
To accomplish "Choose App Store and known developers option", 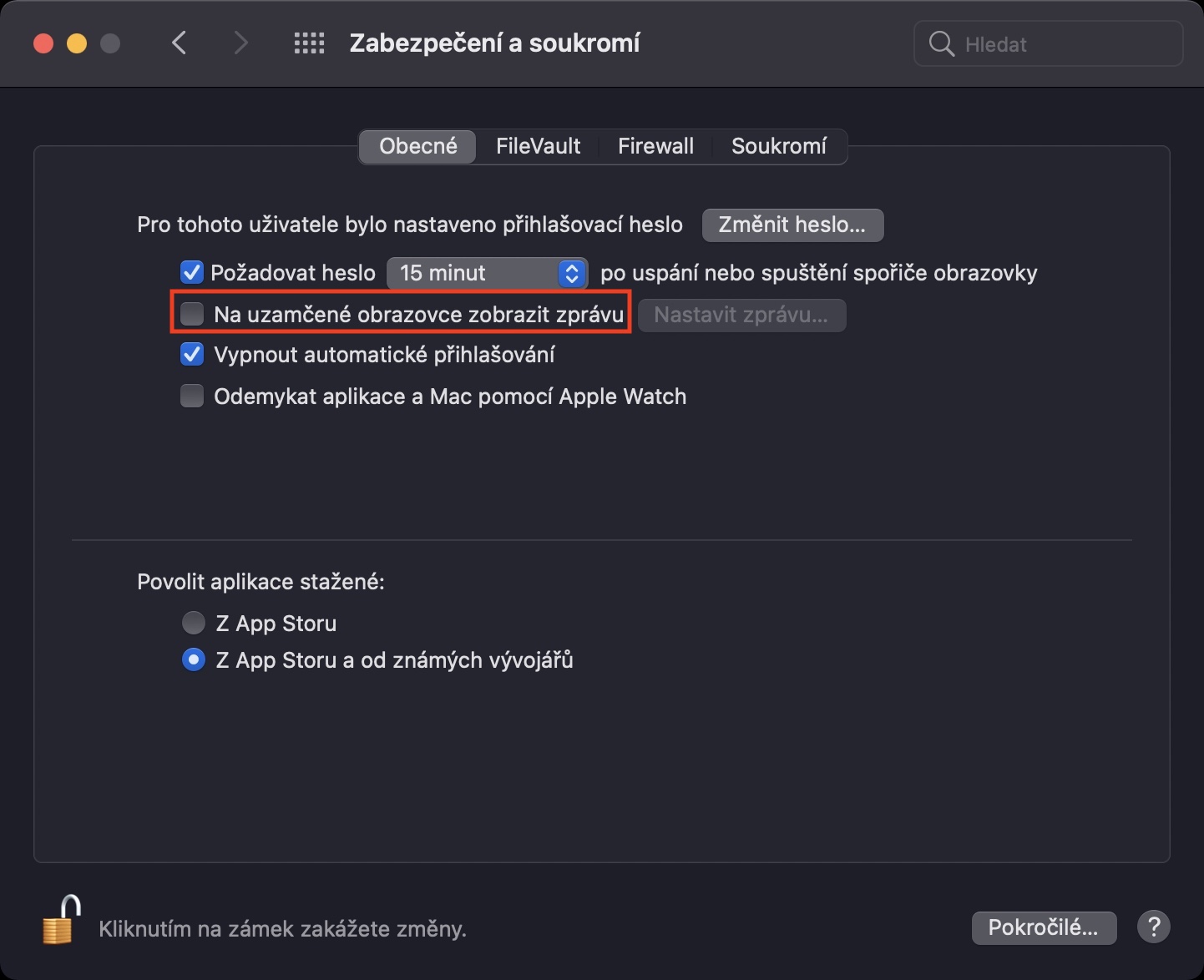I will pos(194,660).
